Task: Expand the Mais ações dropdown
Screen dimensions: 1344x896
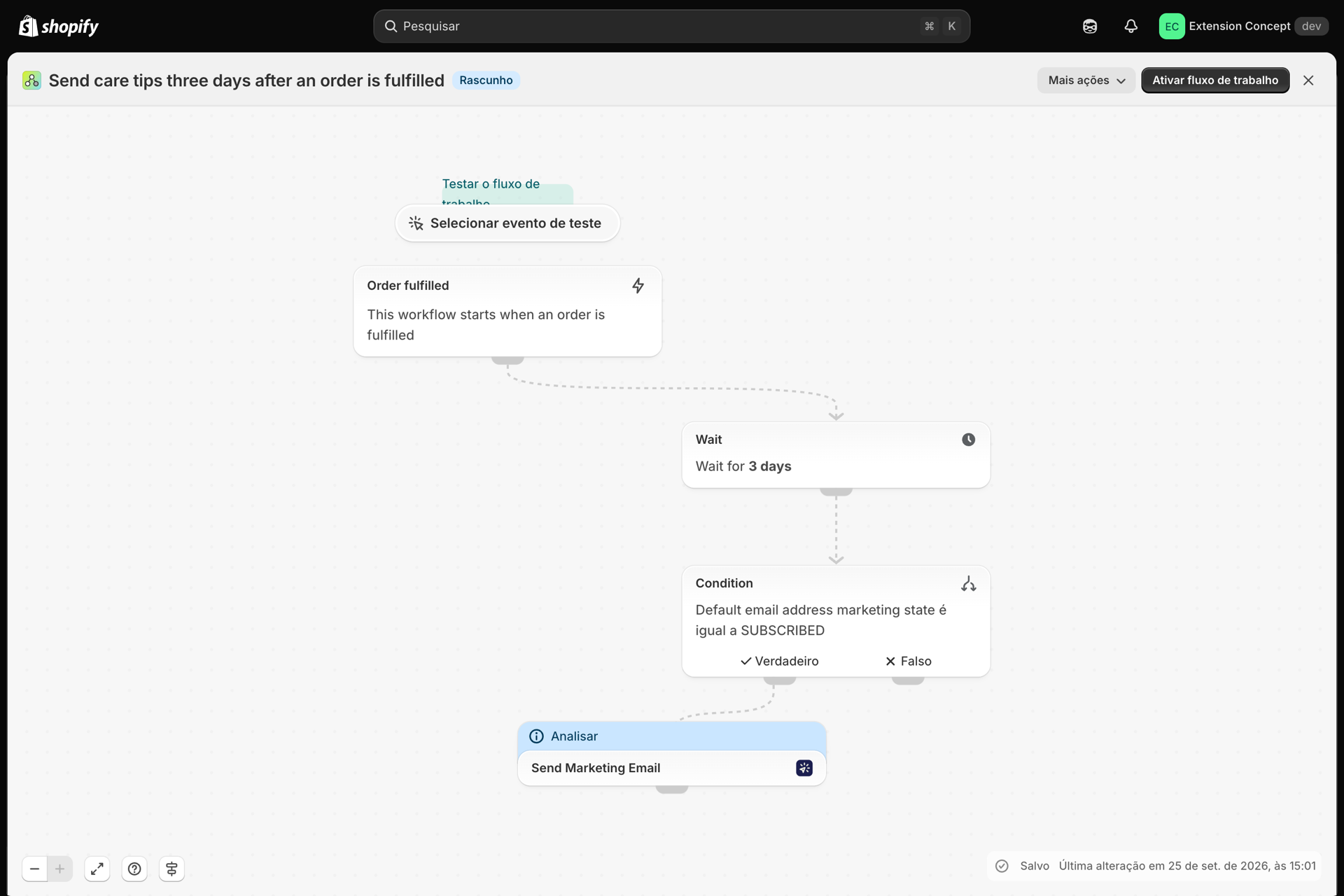Action: point(1086,80)
